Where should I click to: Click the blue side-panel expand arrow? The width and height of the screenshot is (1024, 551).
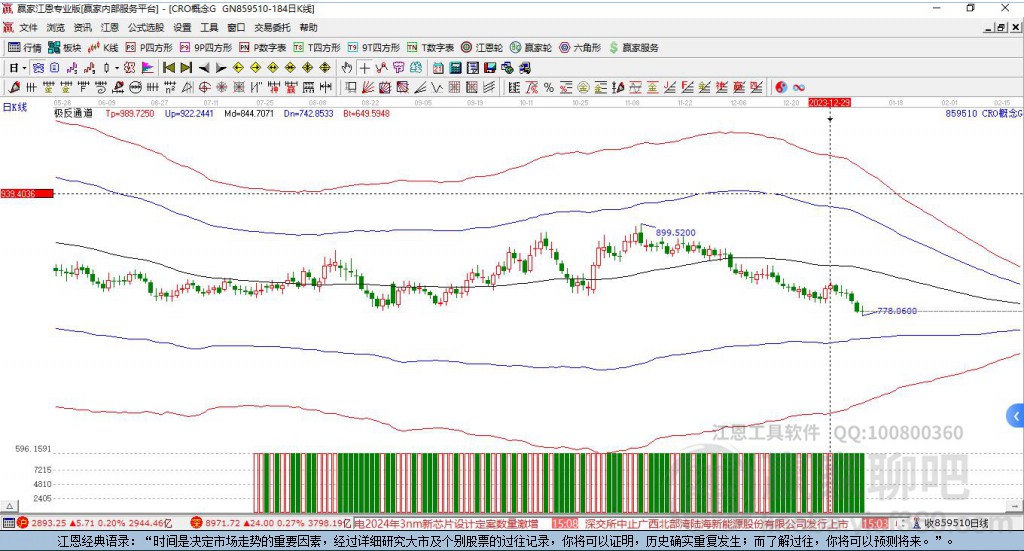pos(1016,415)
